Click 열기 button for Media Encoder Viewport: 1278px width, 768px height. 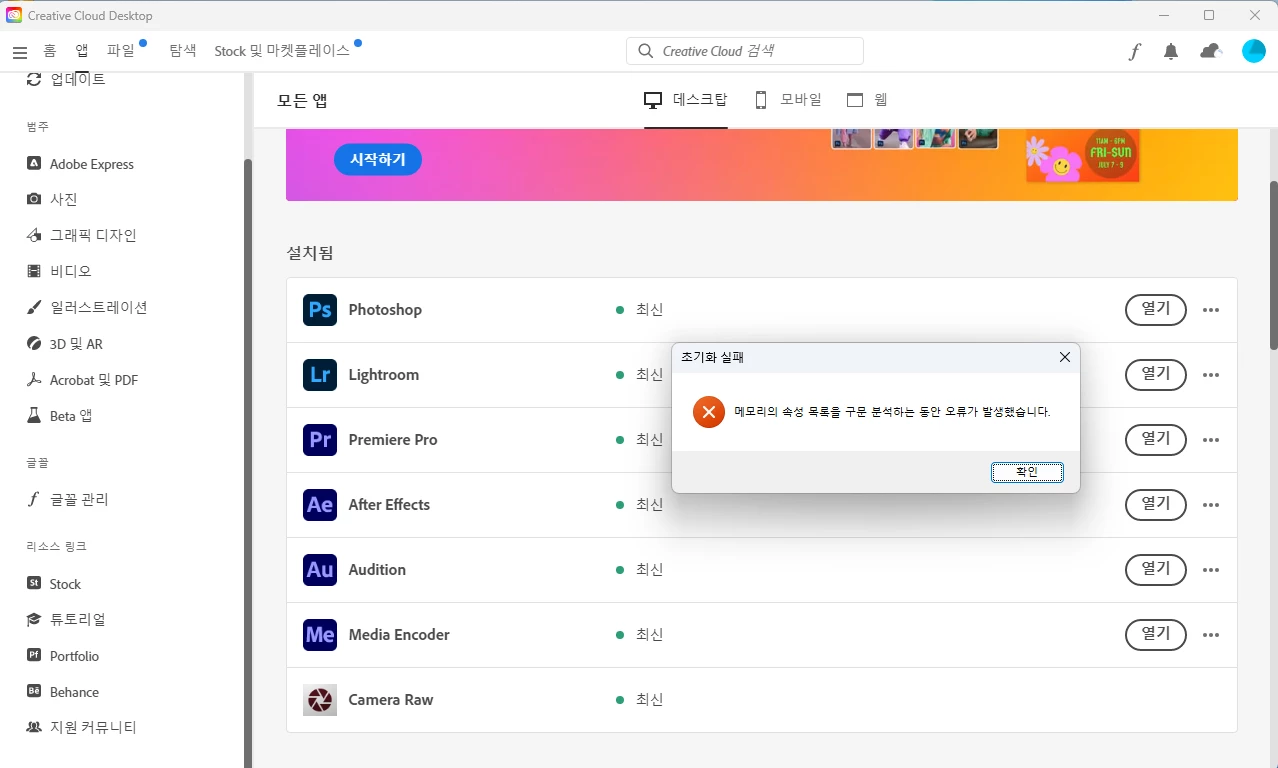1156,635
